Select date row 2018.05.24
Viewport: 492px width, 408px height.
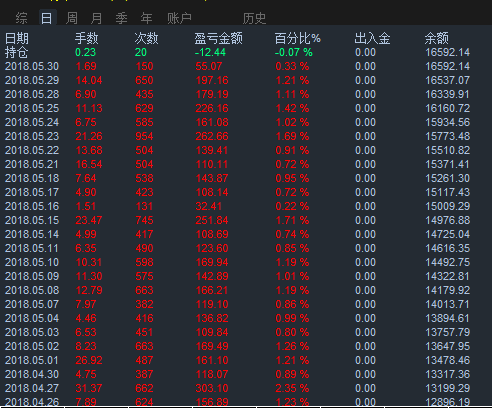tap(32, 122)
